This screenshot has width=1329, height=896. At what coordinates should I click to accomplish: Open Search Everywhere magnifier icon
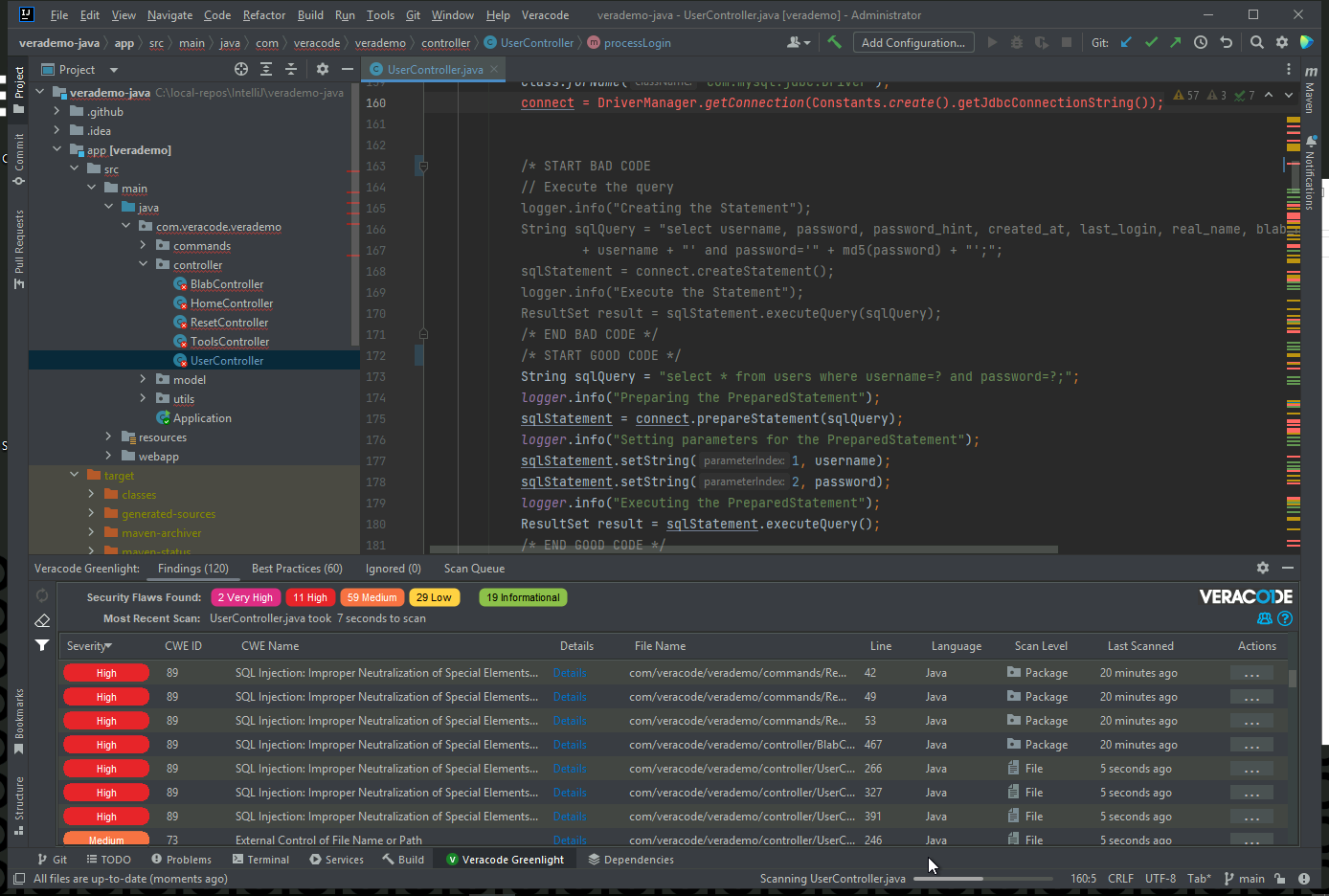[1257, 42]
